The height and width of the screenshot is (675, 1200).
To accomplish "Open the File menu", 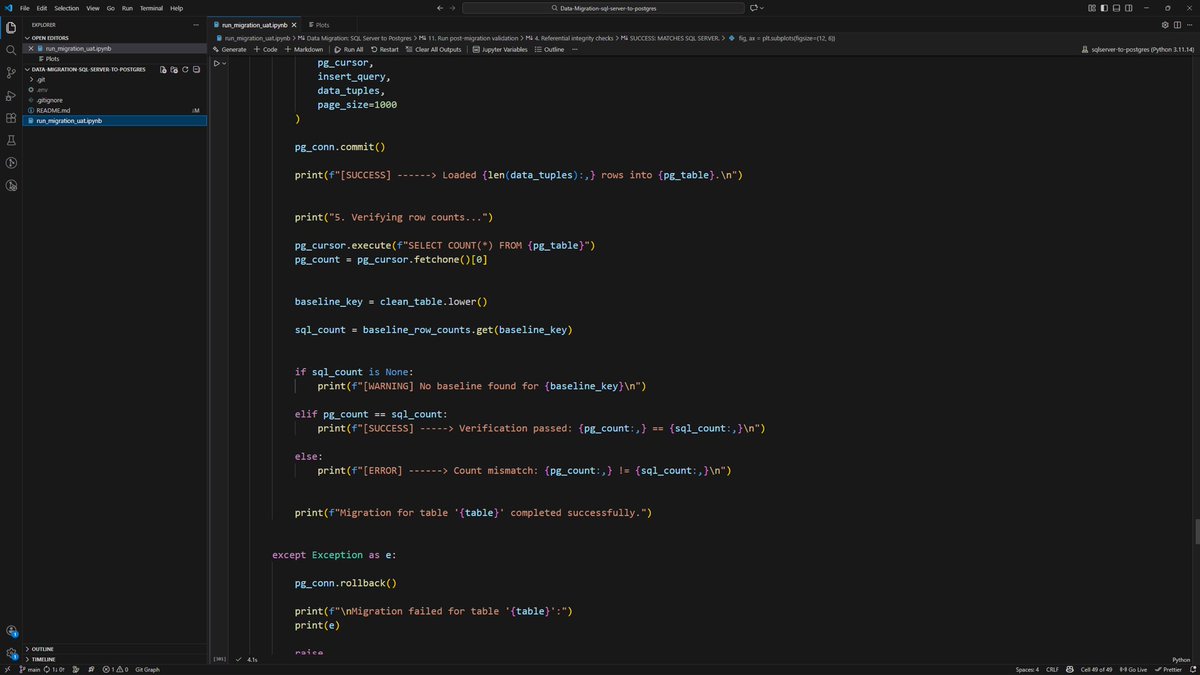I will pos(24,8).
